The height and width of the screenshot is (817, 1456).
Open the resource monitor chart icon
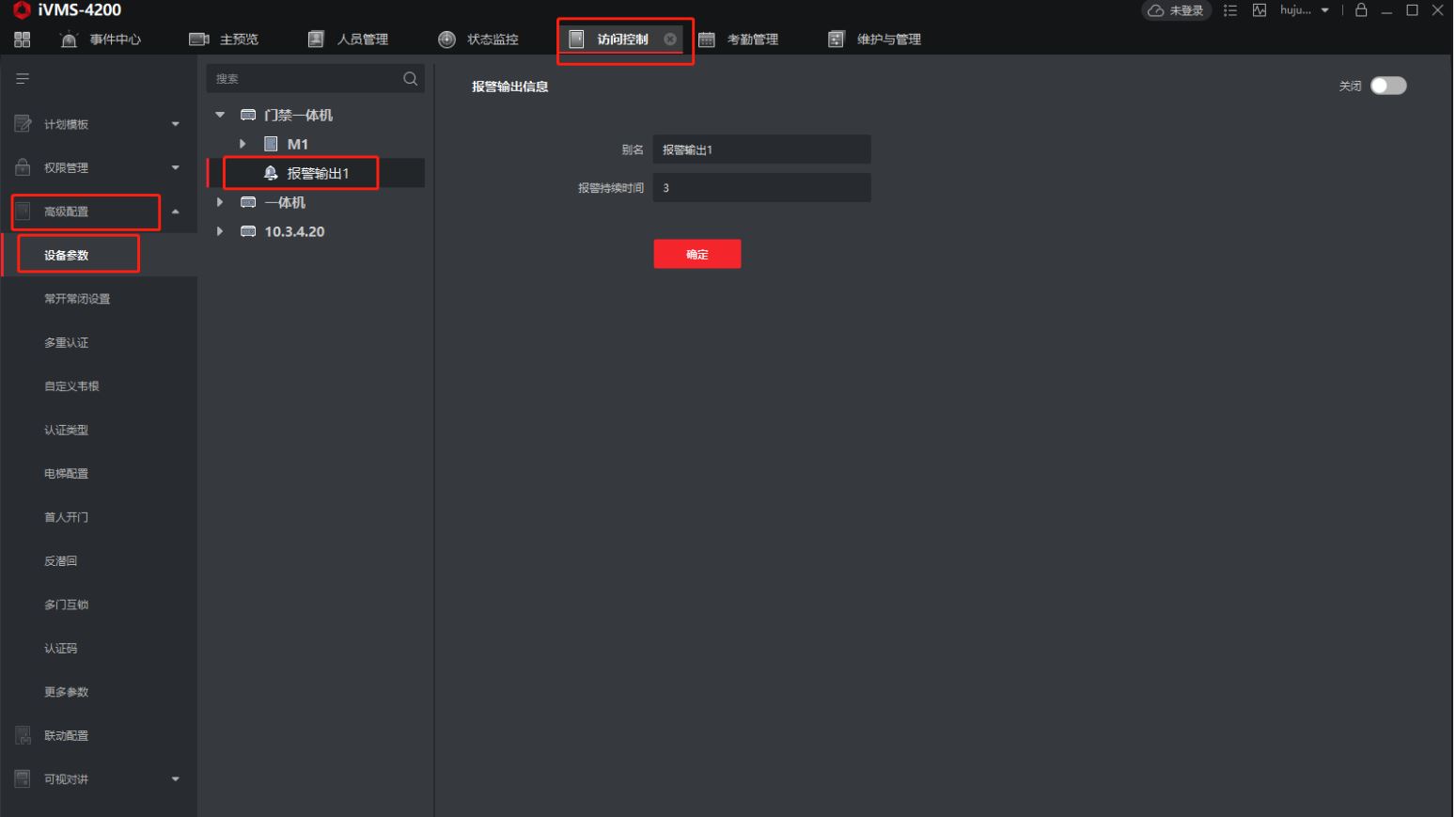[x=1260, y=10]
